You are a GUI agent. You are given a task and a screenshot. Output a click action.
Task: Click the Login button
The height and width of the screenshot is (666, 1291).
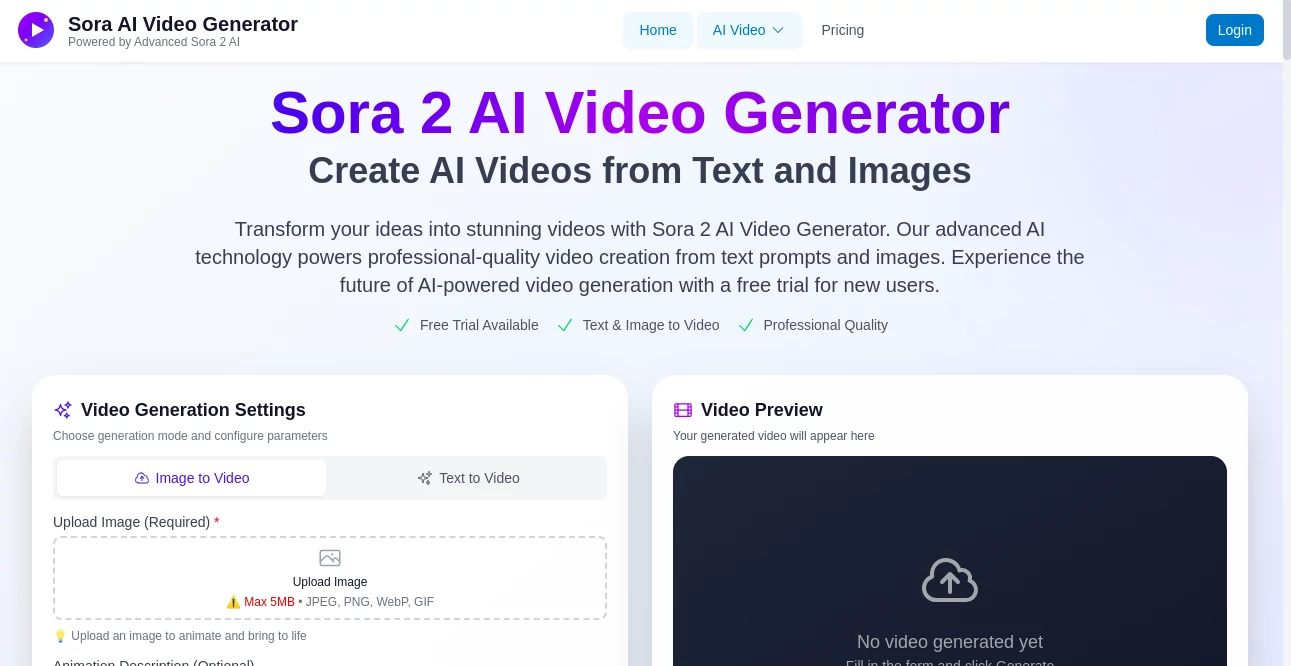click(x=1234, y=30)
